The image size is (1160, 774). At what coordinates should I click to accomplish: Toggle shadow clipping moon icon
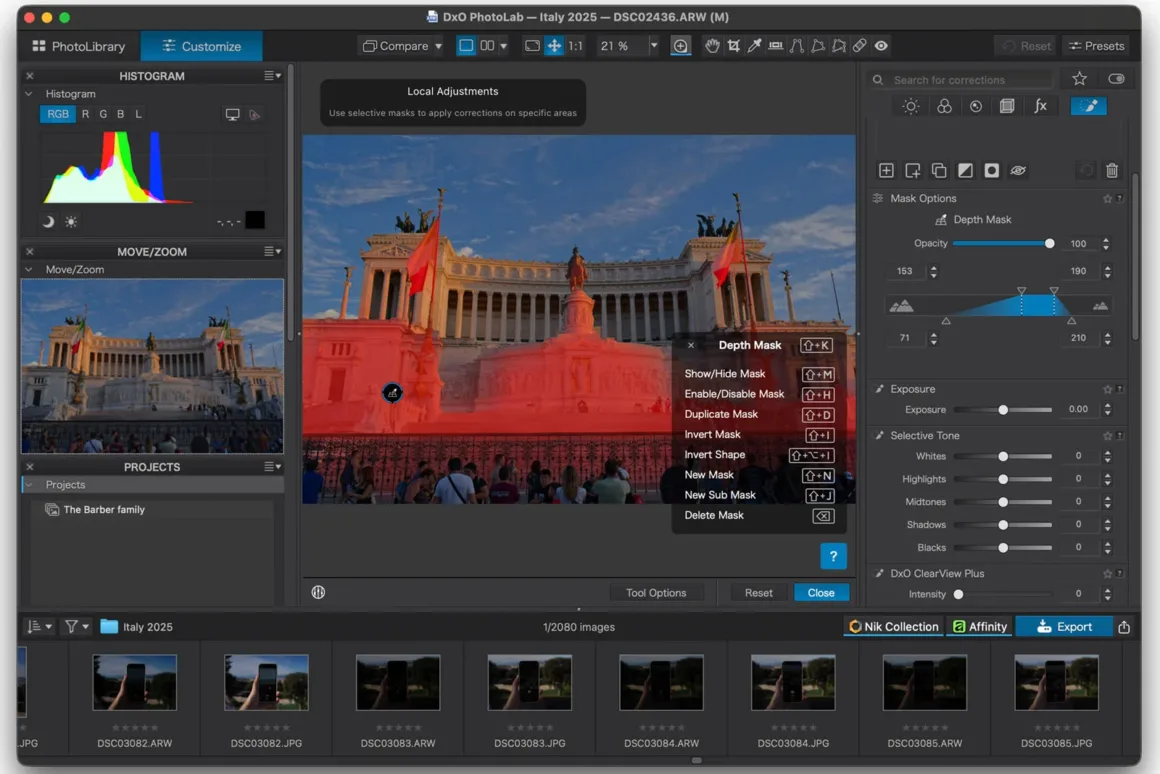(x=48, y=221)
